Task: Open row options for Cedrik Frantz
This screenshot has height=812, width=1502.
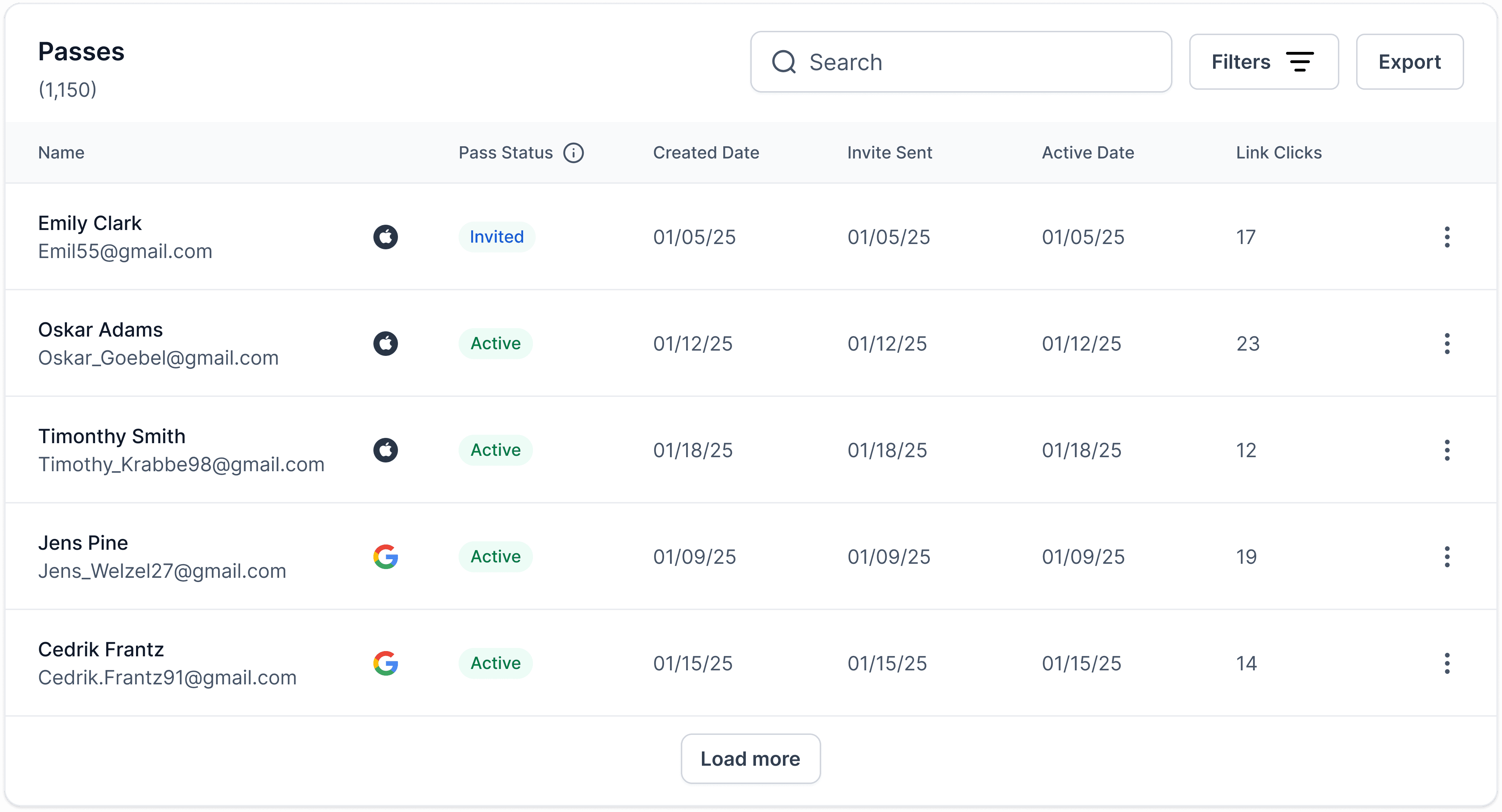Action: click(x=1447, y=663)
